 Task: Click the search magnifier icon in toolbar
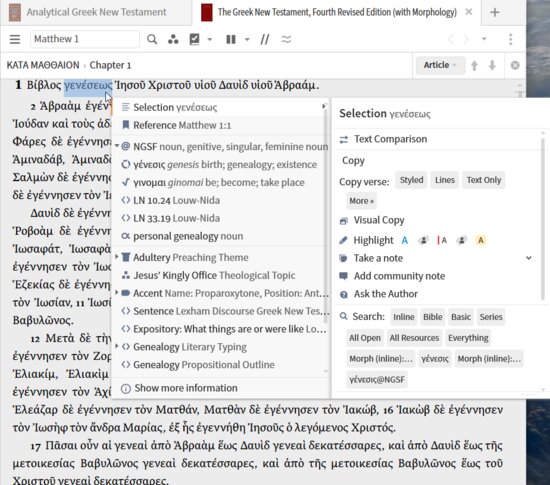tap(152, 39)
